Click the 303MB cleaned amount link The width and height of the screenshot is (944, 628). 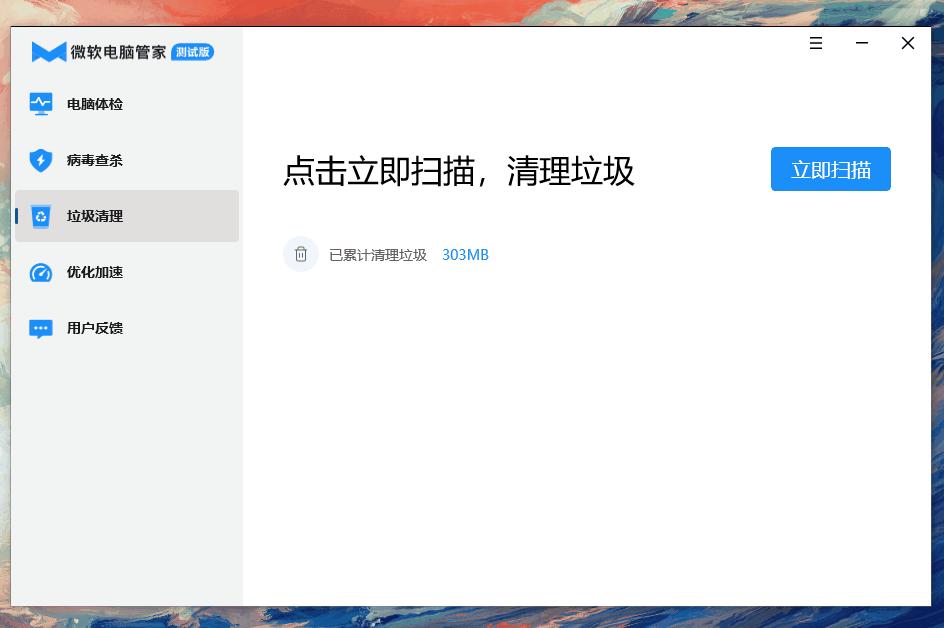point(465,255)
